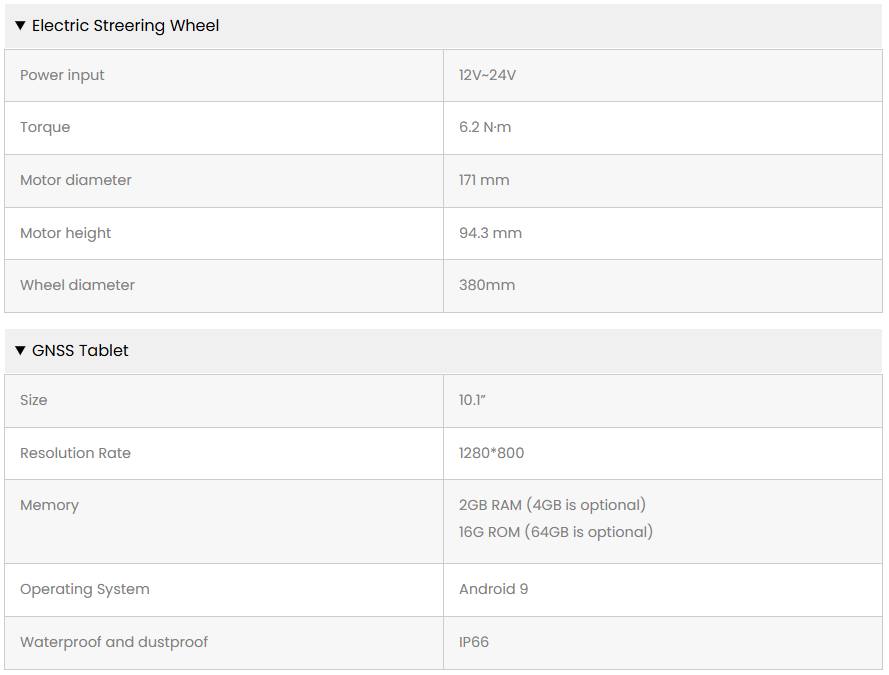Click the GNSS Tablet header title
889x675 pixels.
pos(80,351)
